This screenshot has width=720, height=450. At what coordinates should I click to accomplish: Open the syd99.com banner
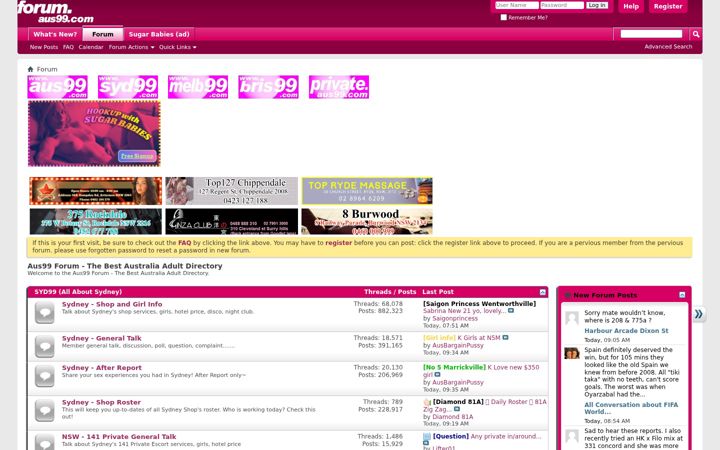coord(128,87)
